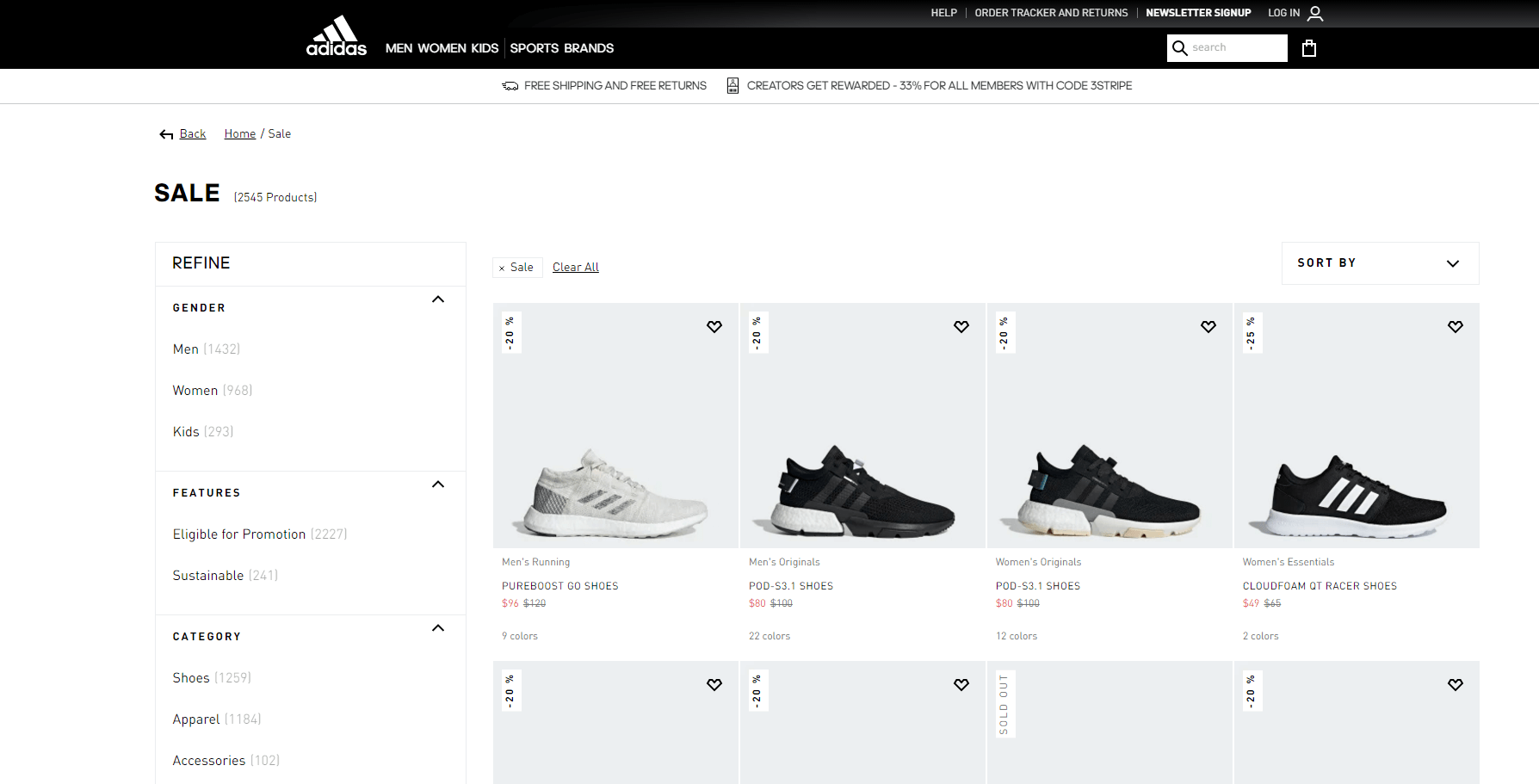Collapse the Category filter section
The height and width of the screenshot is (784, 1539).
click(x=438, y=628)
